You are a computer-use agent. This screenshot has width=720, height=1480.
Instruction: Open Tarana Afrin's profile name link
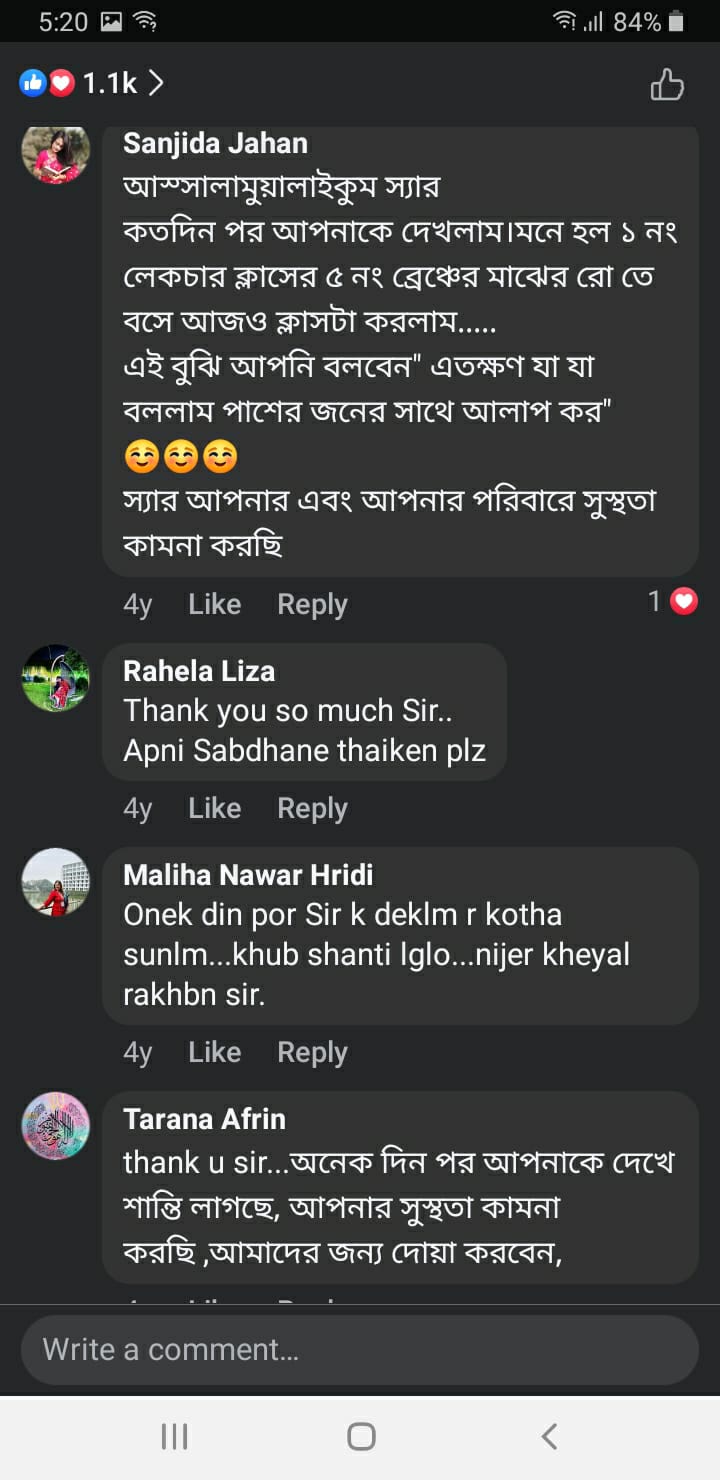point(204,1119)
